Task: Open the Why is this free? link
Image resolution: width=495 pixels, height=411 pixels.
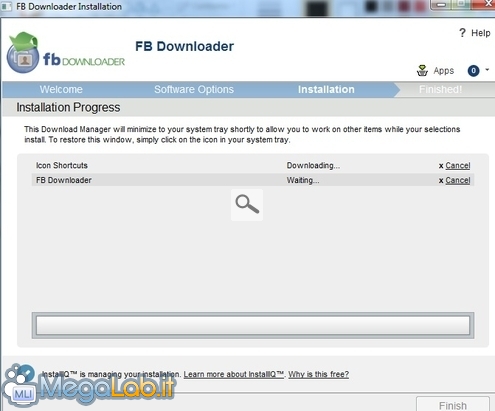Action: (x=319, y=374)
